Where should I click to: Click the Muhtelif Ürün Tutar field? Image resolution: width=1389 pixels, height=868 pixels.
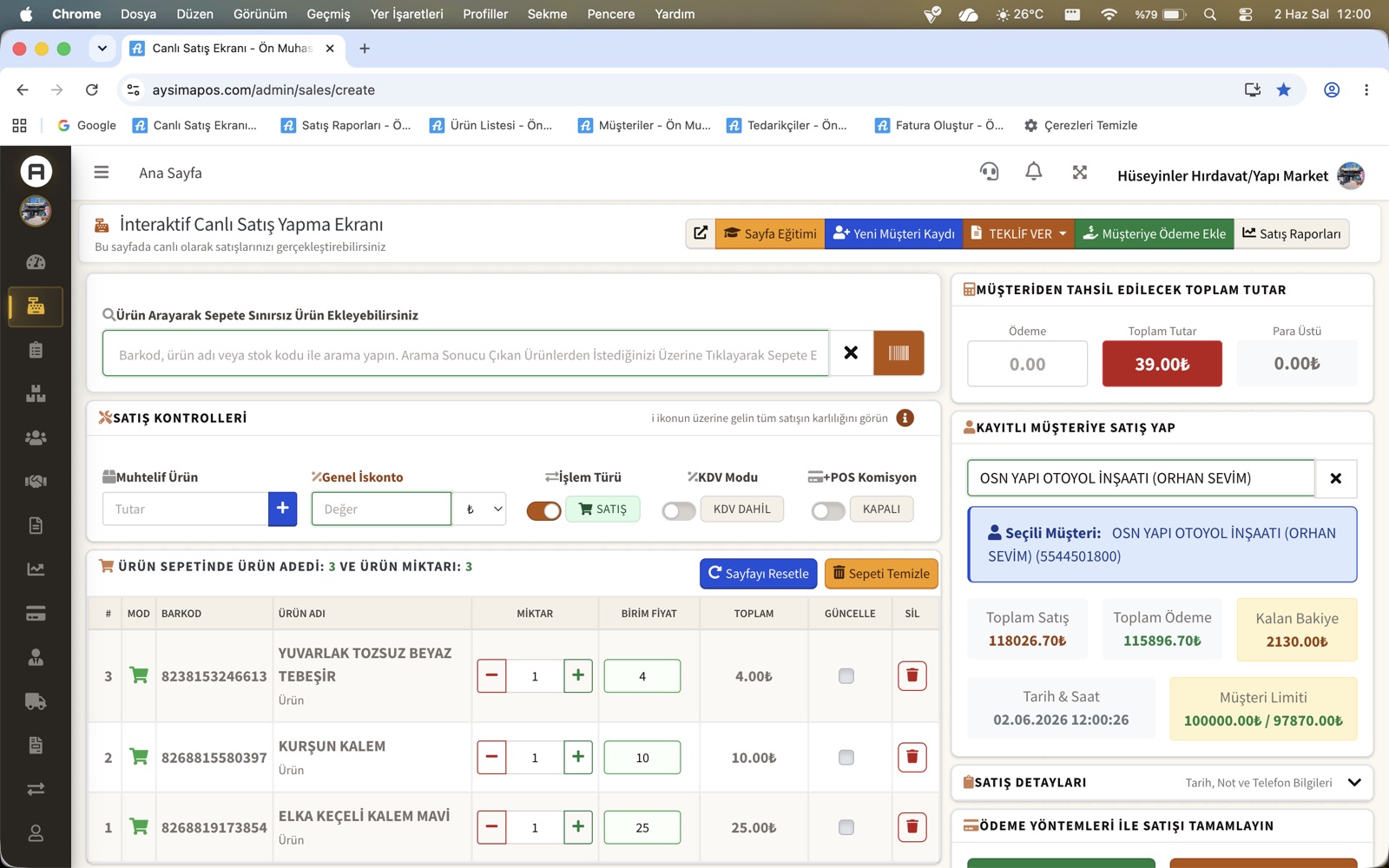(186, 509)
